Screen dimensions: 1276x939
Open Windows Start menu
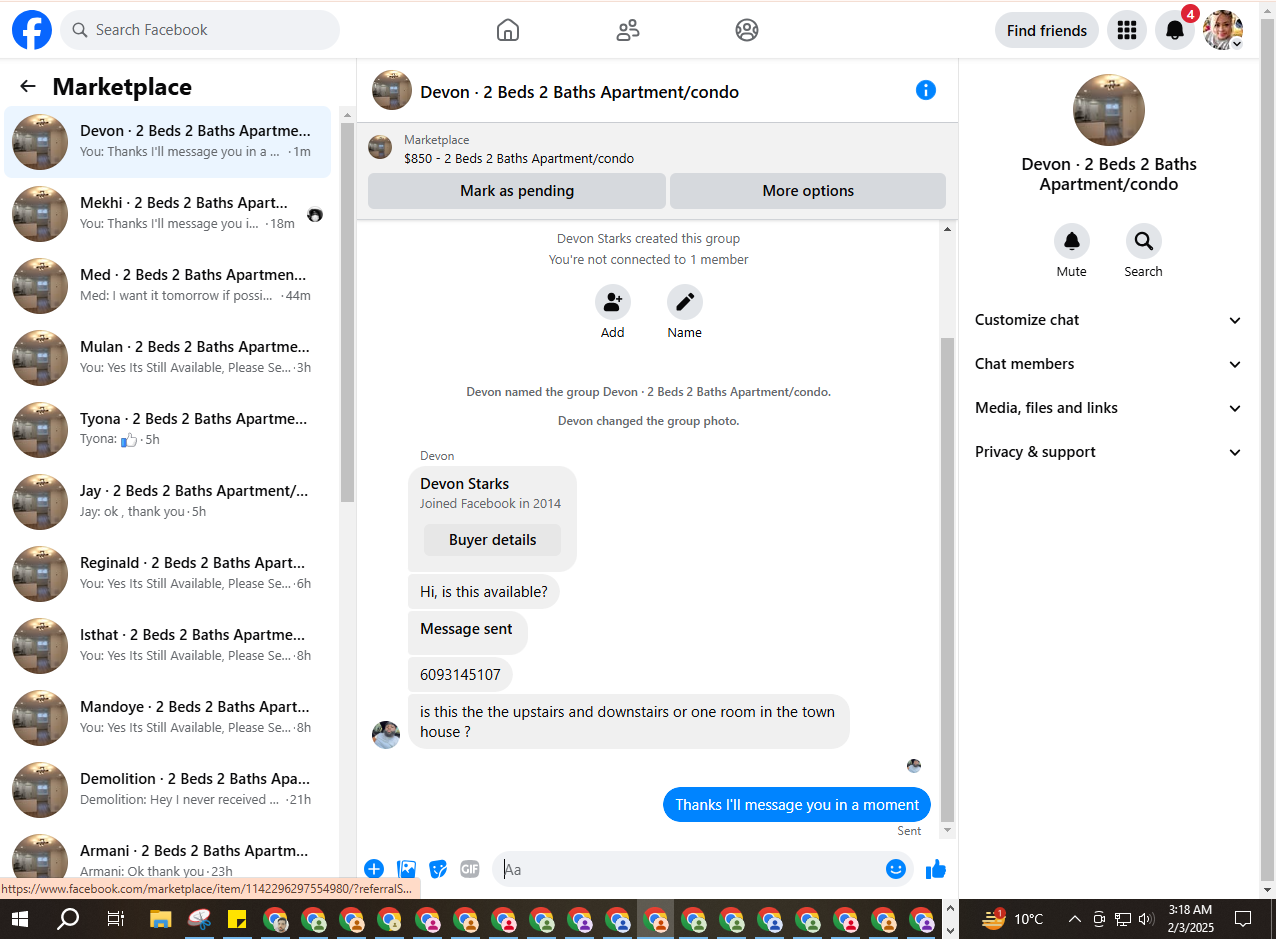[x=20, y=919]
